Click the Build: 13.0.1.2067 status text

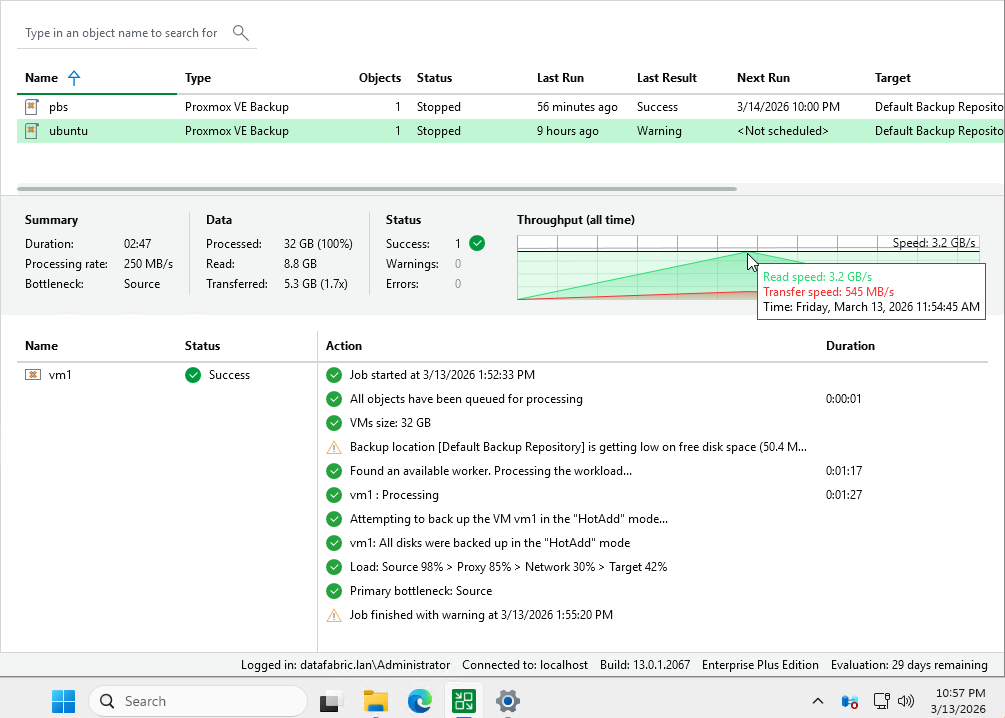645,665
